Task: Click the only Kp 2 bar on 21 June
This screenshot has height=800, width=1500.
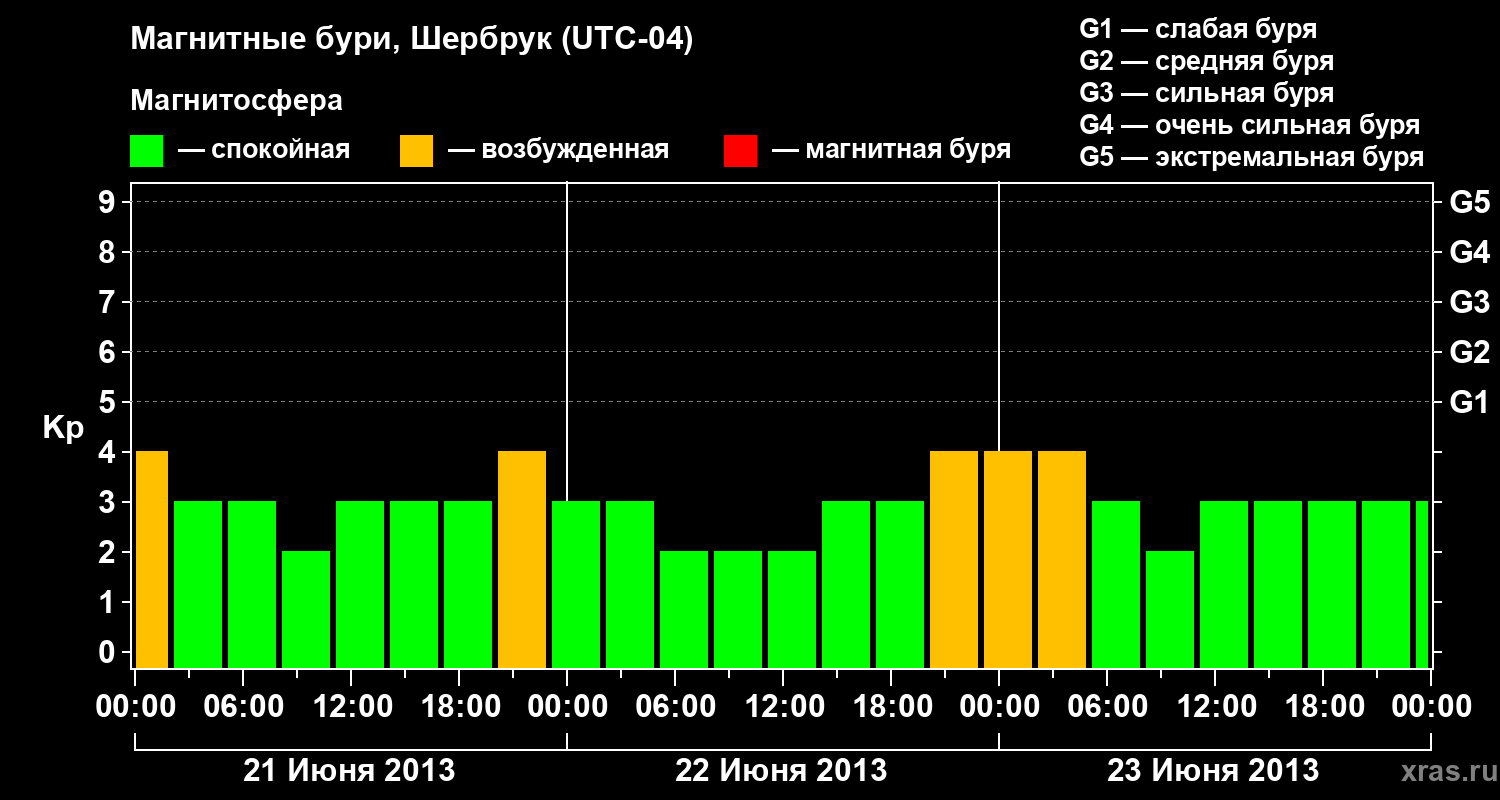Action: 306,610
